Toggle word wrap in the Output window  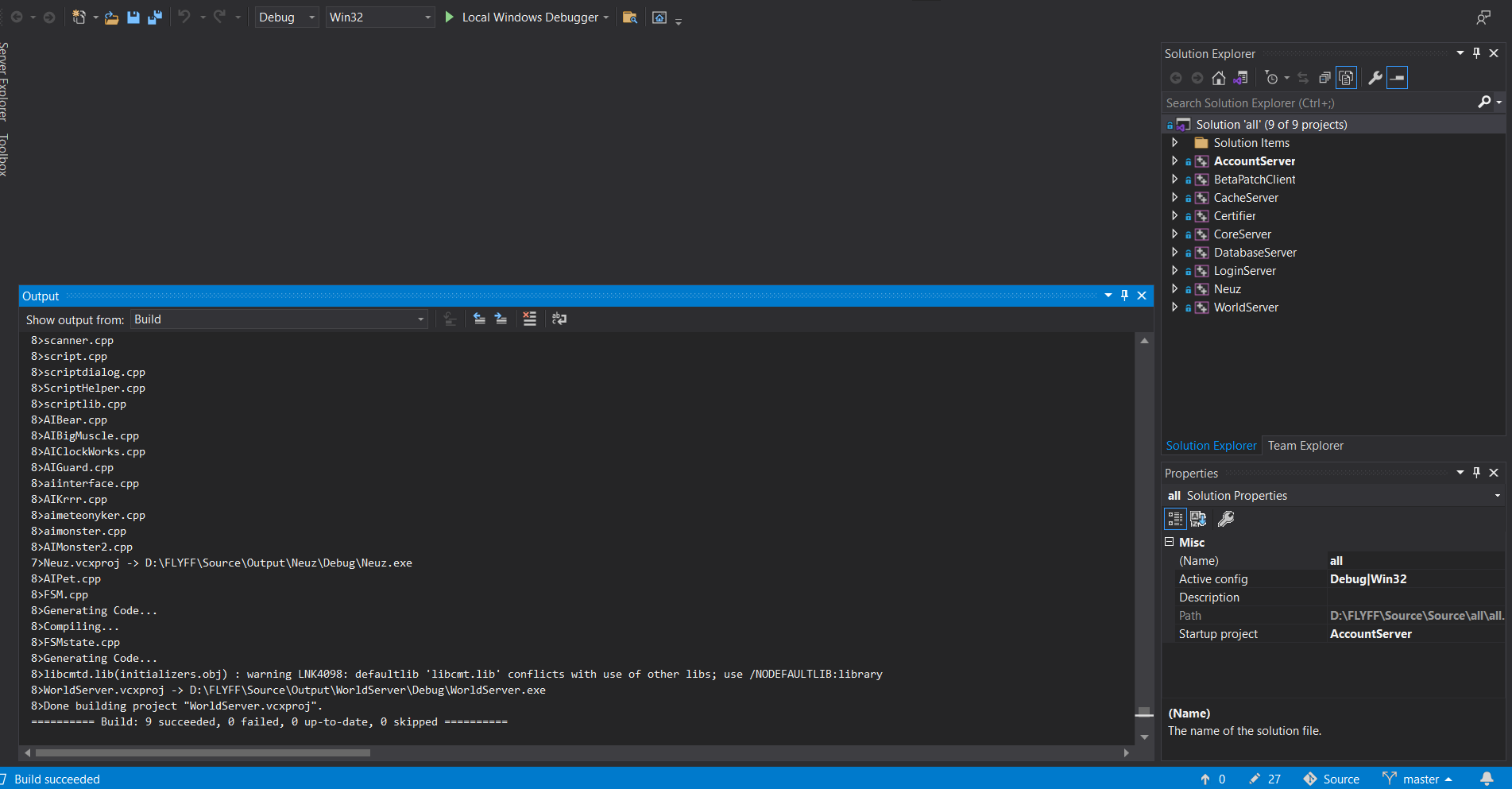coord(559,319)
